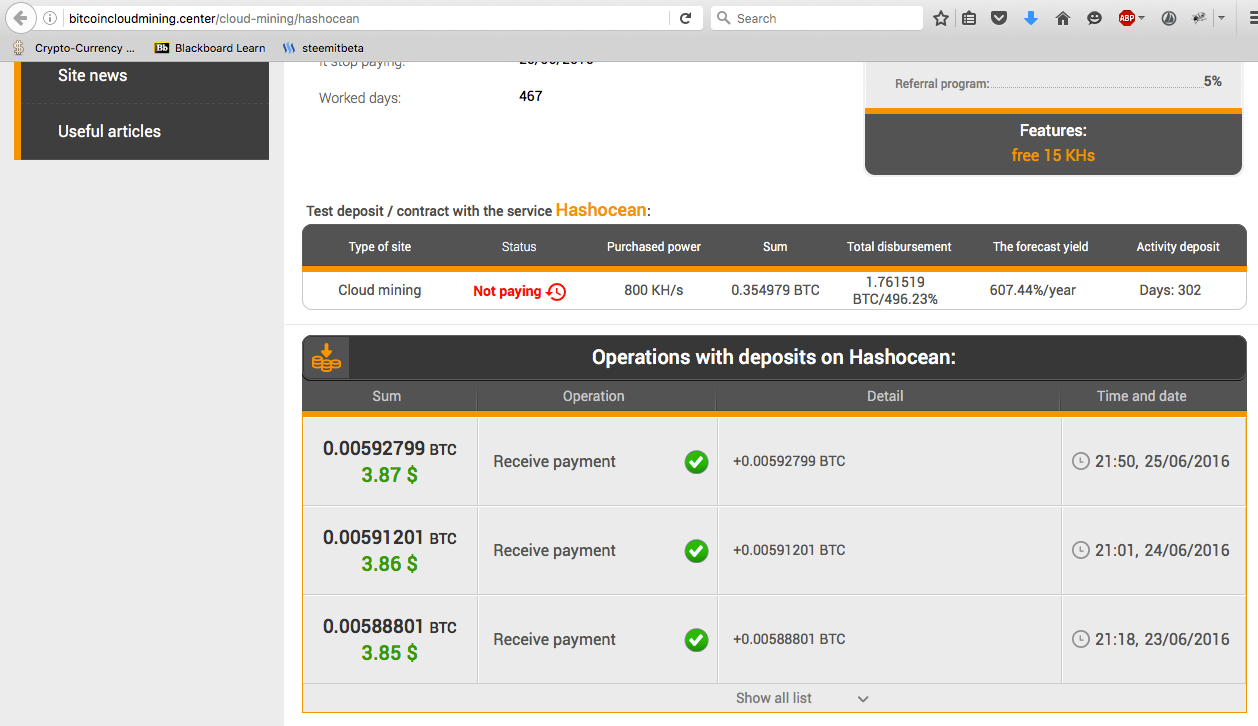Screen dimensions: 1258x726
Task: Save page to Pocket icon
Action: [999, 18]
